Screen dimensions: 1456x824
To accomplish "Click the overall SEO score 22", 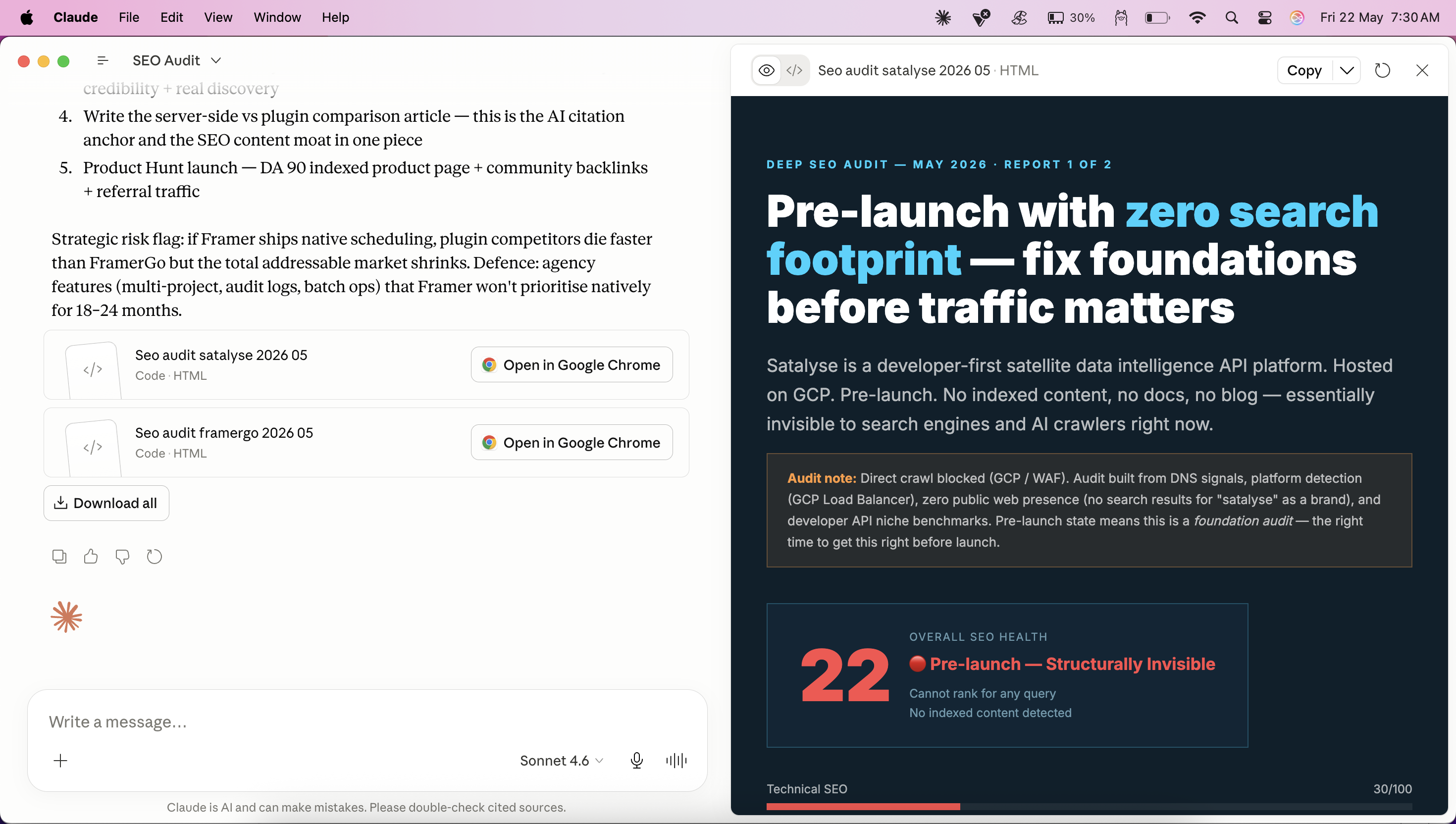I will coord(845,676).
